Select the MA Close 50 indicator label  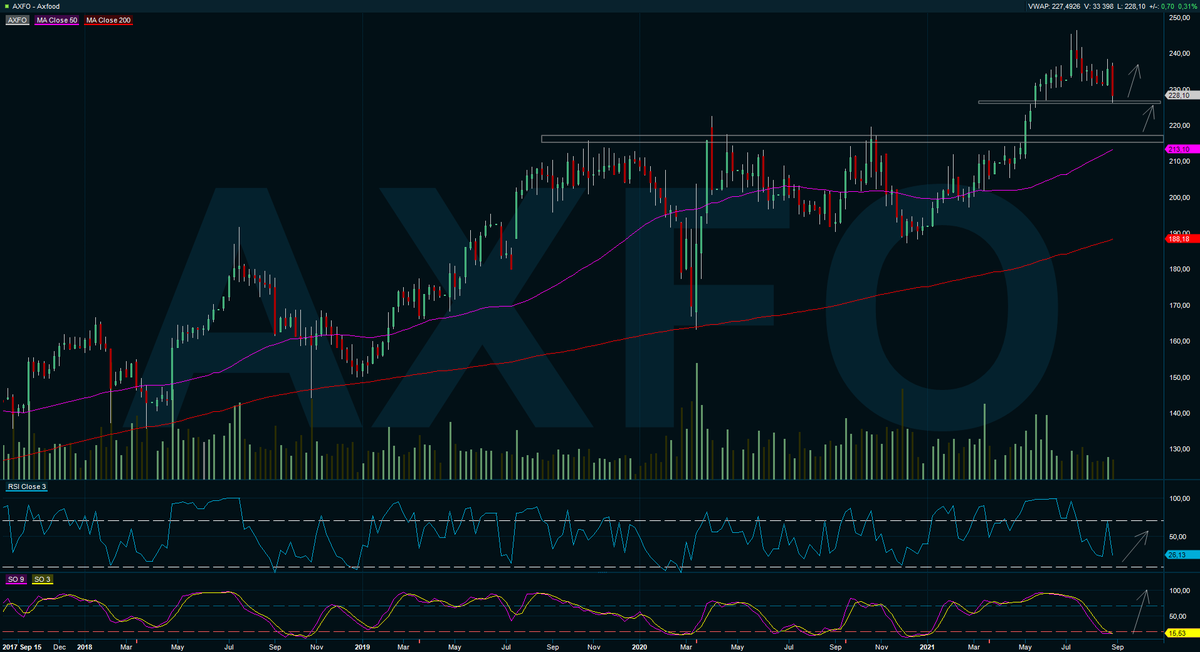pyautogui.click(x=56, y=20)
